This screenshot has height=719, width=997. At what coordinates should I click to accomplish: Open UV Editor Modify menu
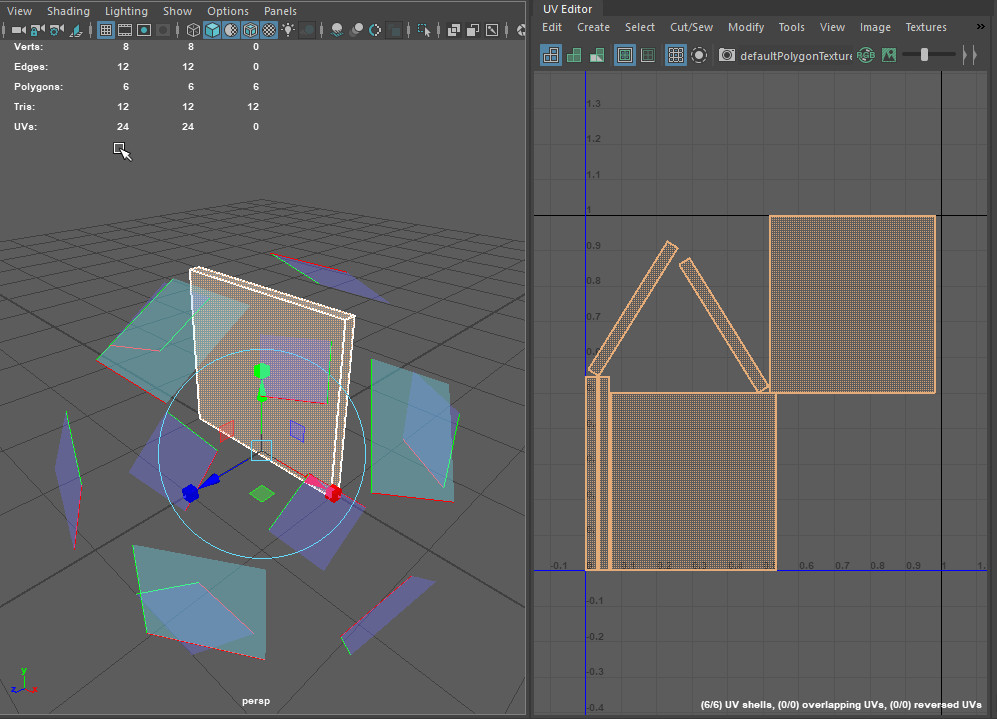[746, 27]
